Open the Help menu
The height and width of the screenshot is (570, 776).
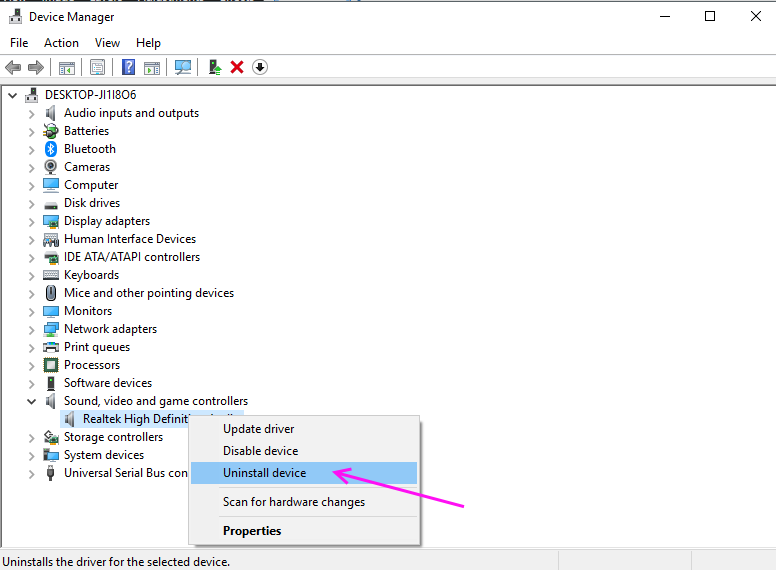pyautogui.click(x=148, y=43)
